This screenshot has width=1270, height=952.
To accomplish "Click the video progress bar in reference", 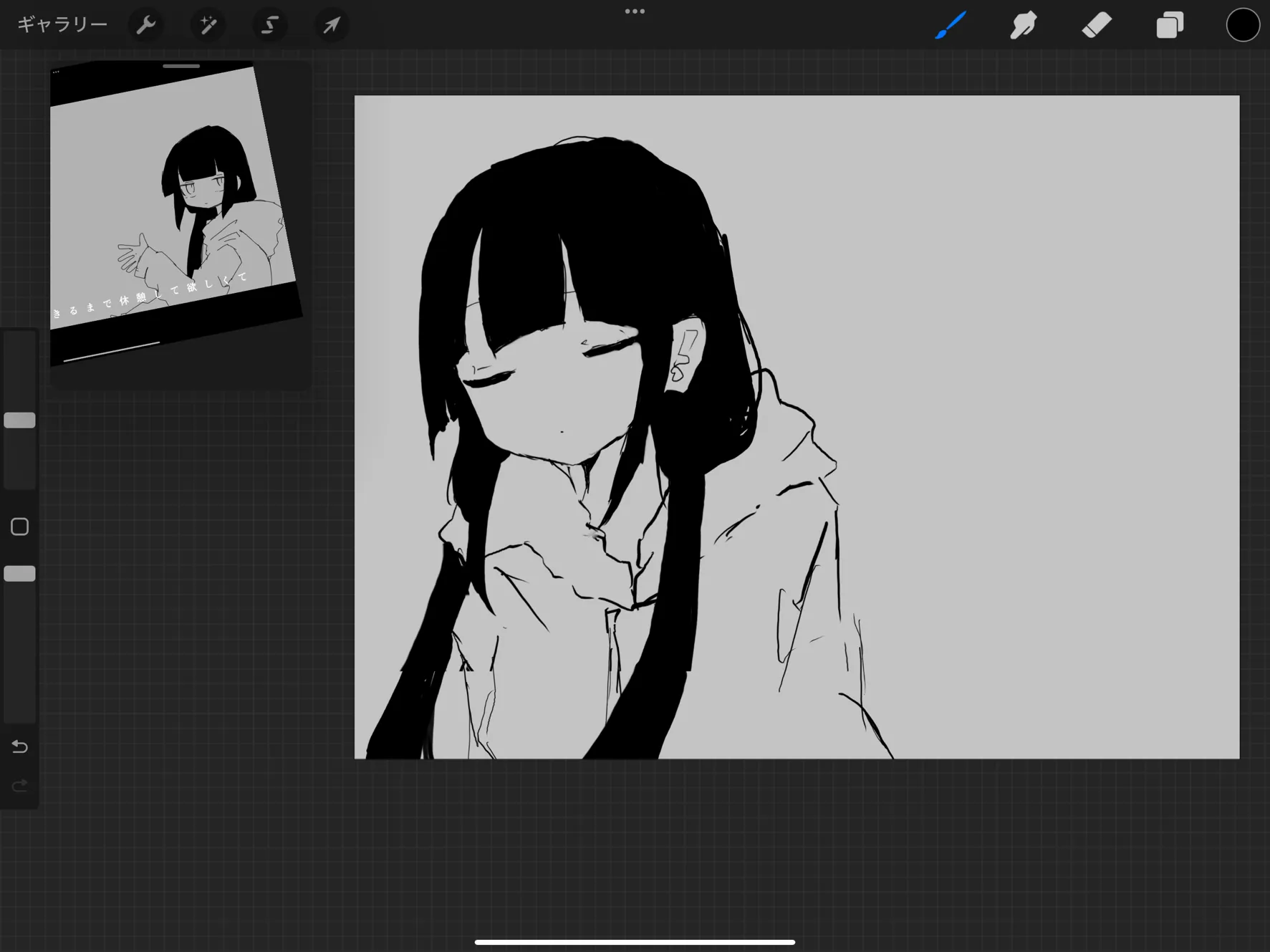I will 112,352.
